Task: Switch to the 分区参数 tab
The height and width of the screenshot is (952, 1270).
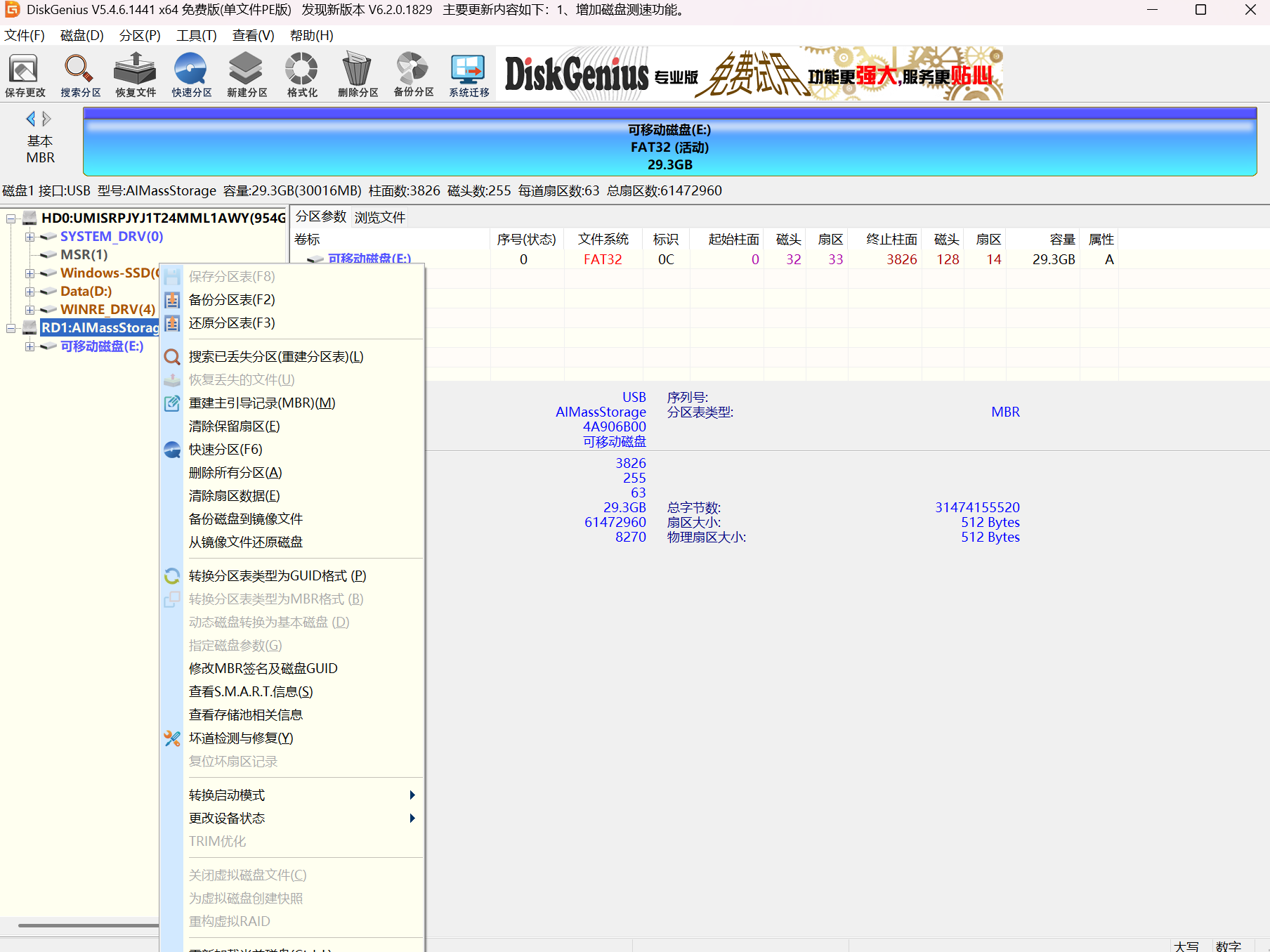Action: click(321, 217)
